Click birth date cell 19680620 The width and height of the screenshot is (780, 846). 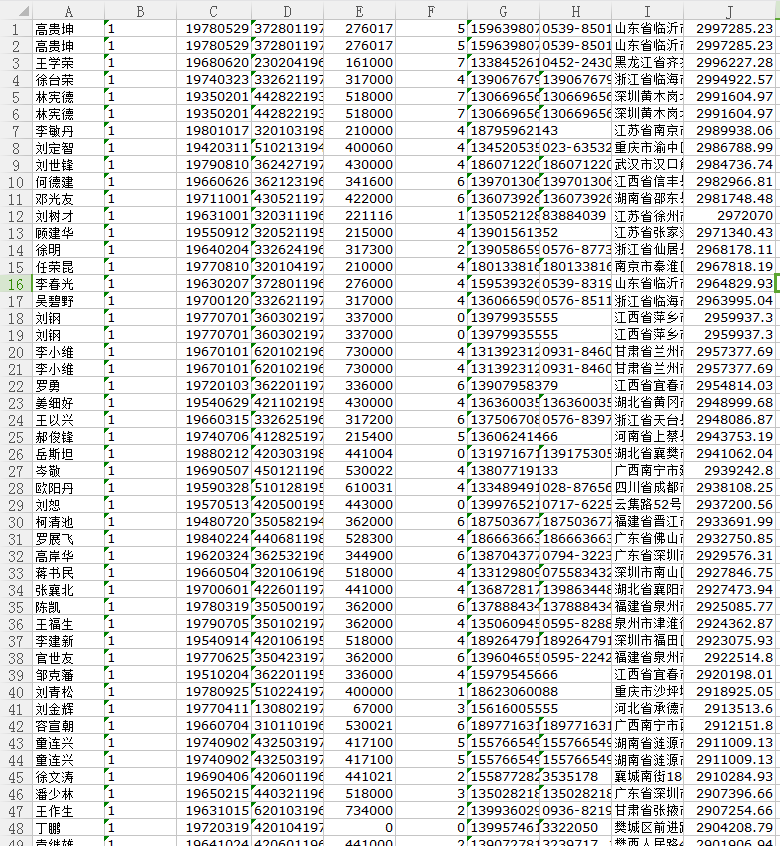click(214, 63)
